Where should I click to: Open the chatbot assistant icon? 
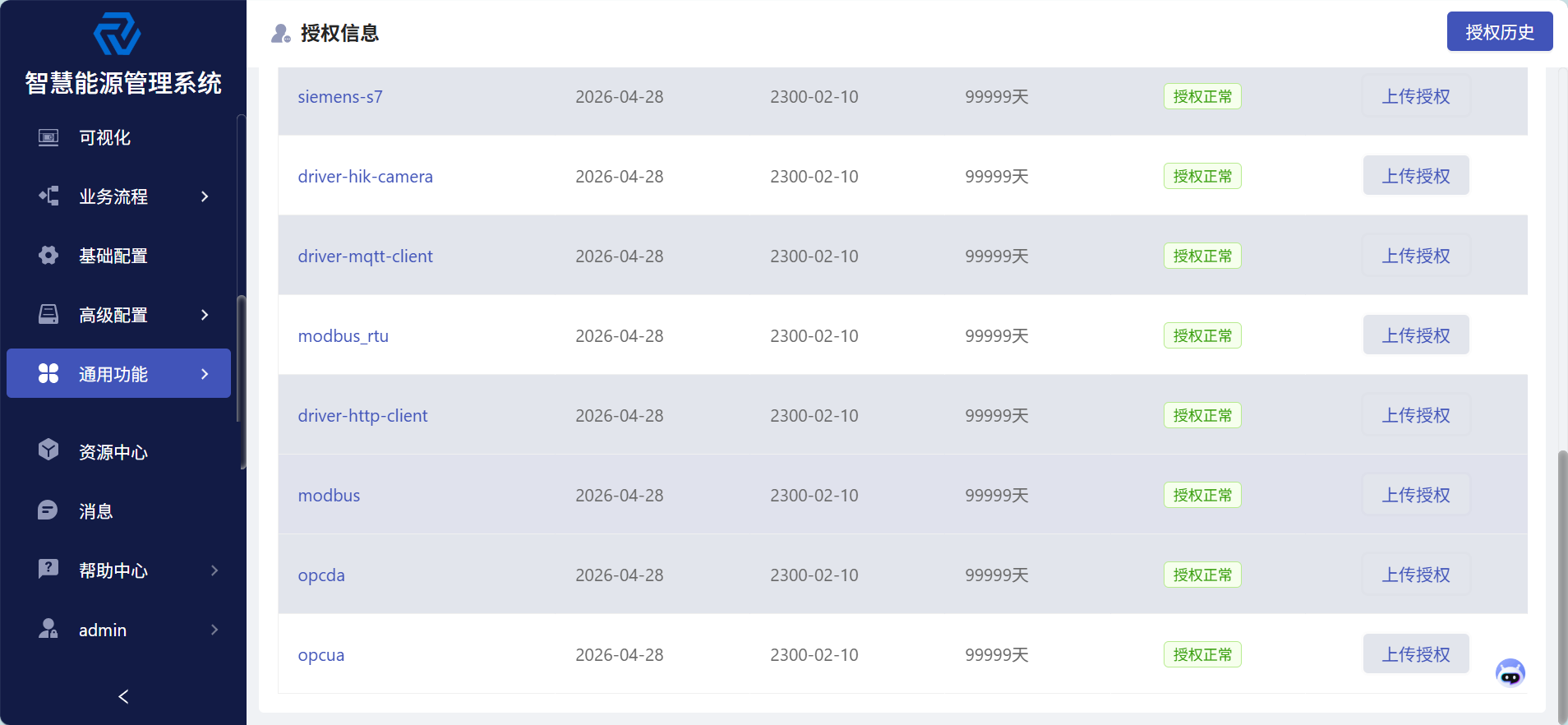[x=1510, y=673]
